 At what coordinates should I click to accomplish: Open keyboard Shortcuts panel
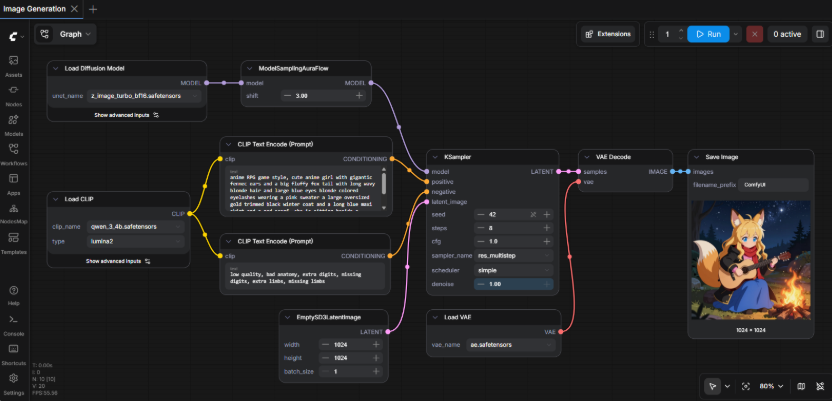(14, 354)
